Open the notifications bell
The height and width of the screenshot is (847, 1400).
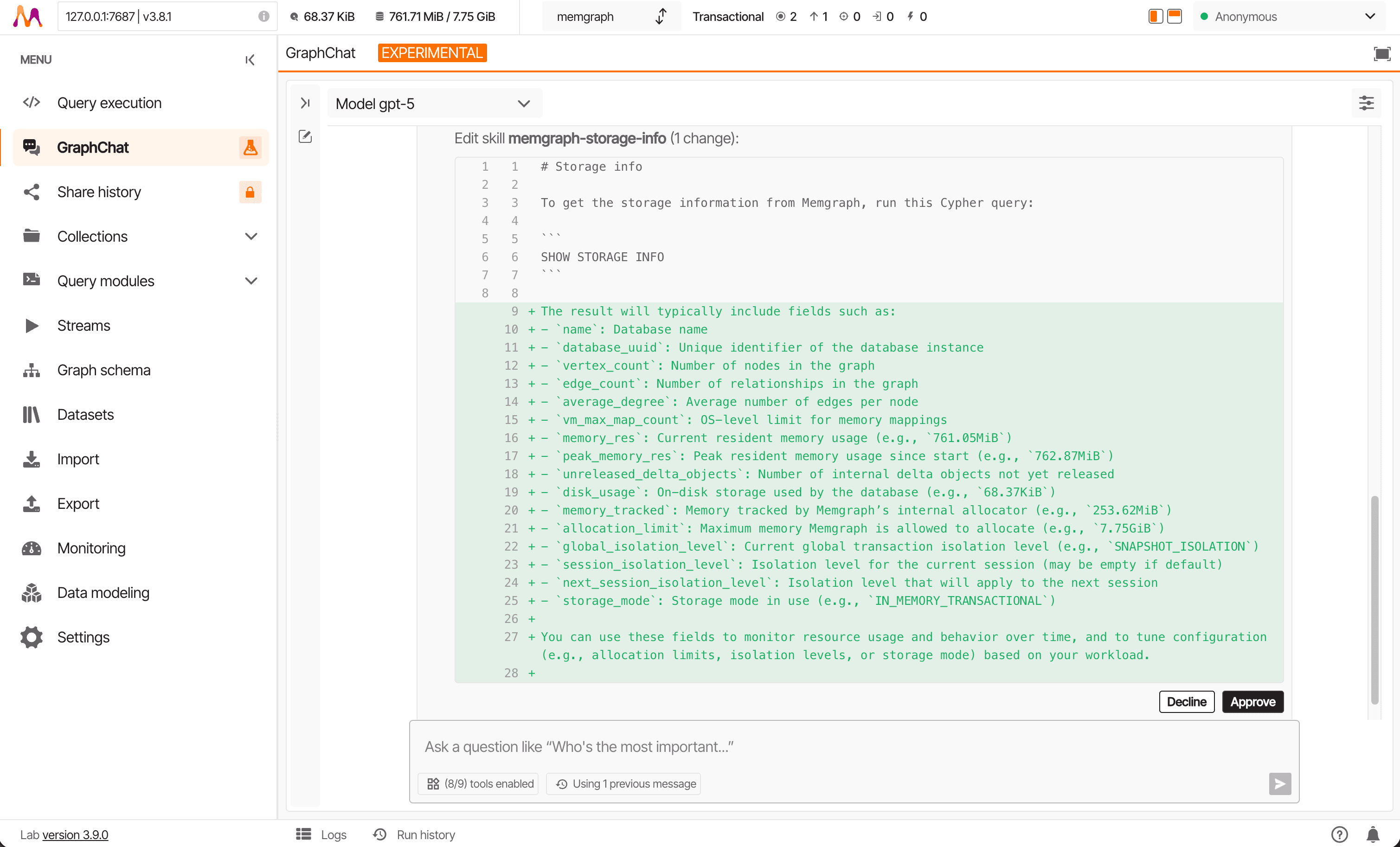tap(1373, 834)
